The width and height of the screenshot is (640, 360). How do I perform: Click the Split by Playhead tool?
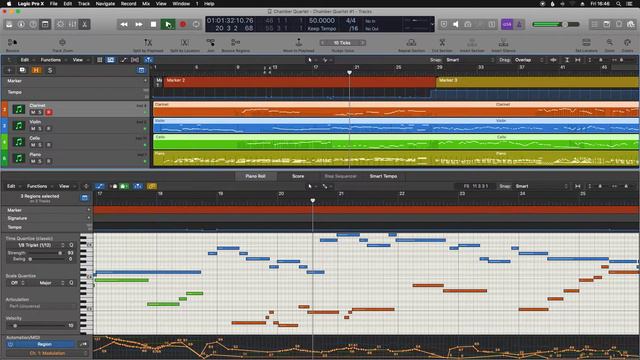(x=148, y=44)
